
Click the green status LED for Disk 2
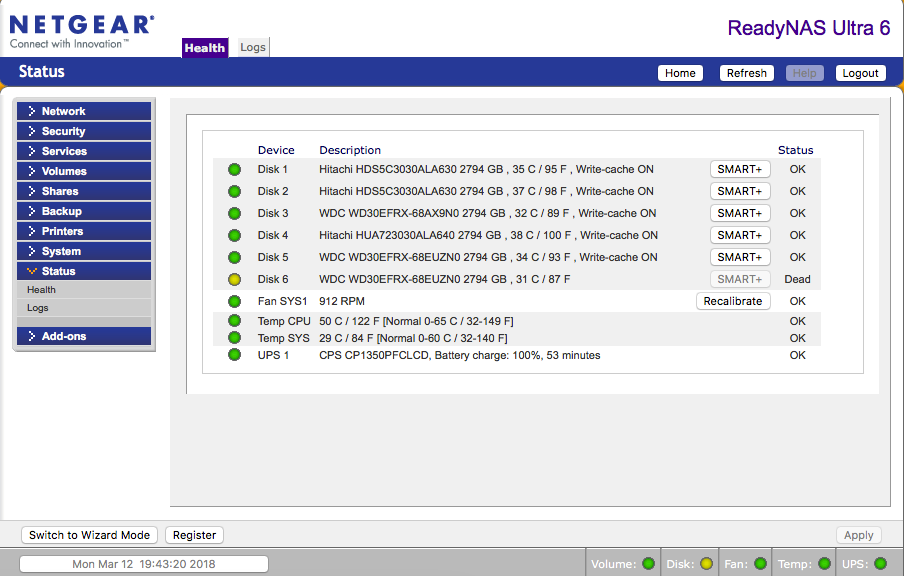pos(234,191)
